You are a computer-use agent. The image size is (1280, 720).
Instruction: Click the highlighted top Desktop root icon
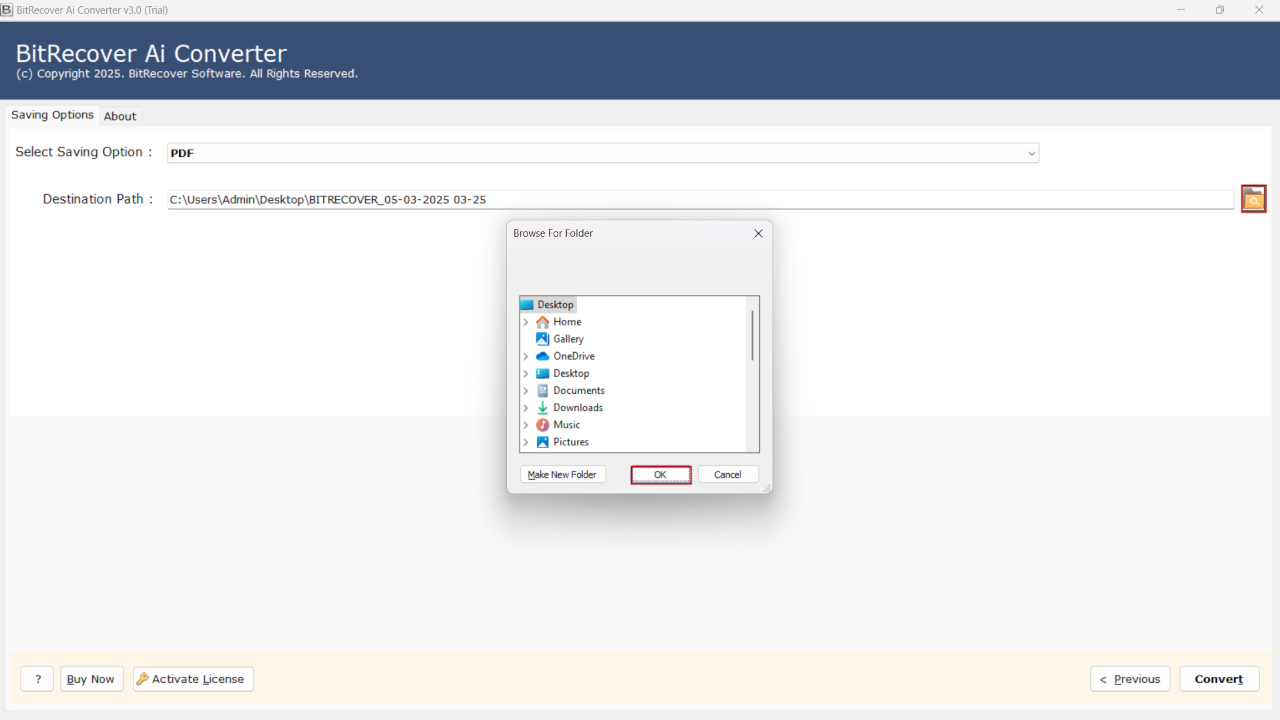point(527,305)
